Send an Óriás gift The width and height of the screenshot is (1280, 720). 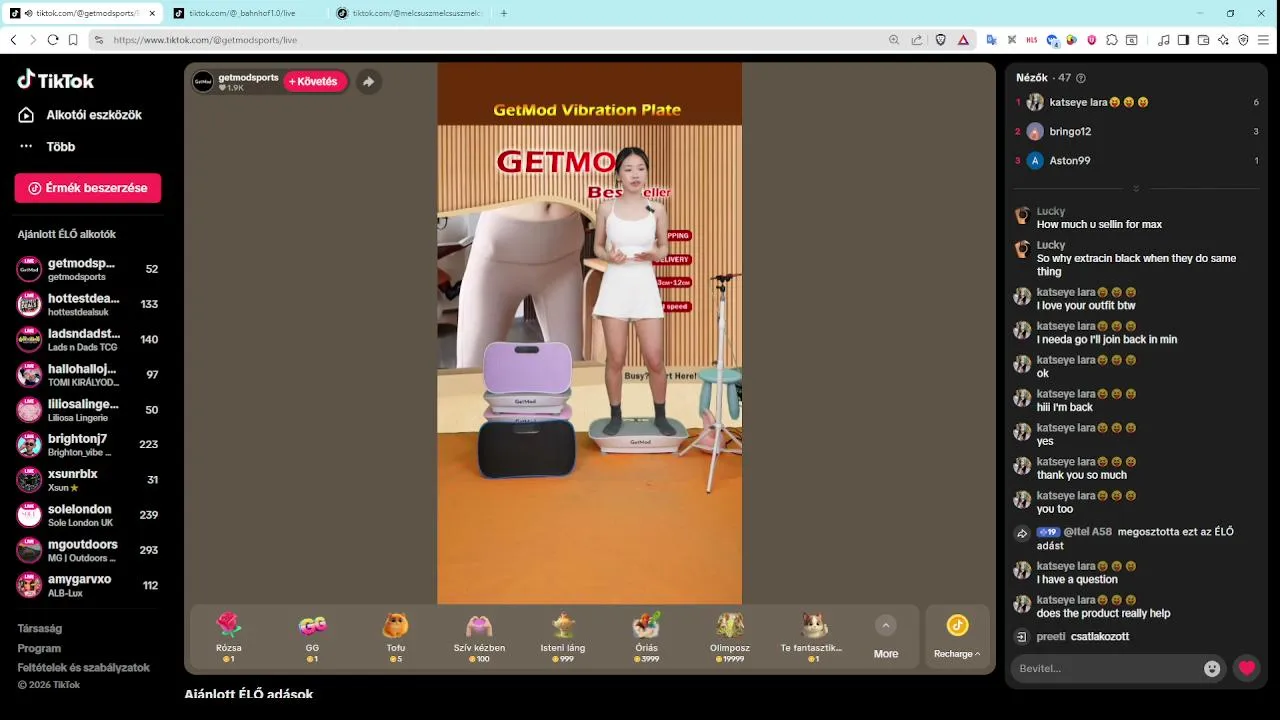646,637
